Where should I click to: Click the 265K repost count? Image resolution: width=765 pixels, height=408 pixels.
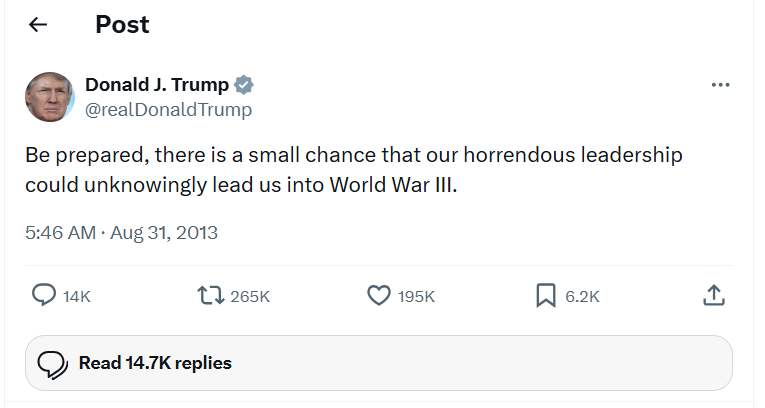[250, 296]
